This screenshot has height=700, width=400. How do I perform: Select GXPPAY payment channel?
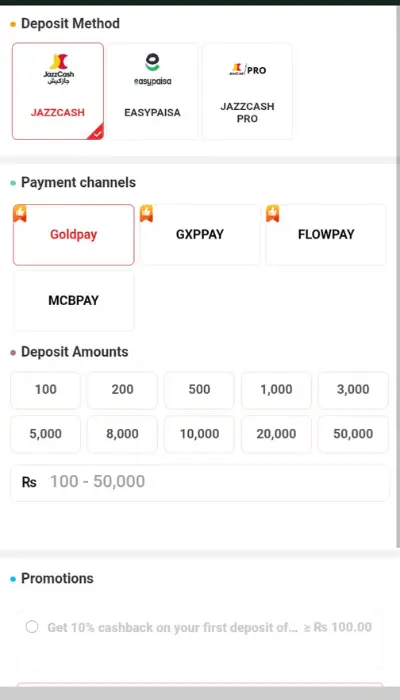[x=200, y=235]
